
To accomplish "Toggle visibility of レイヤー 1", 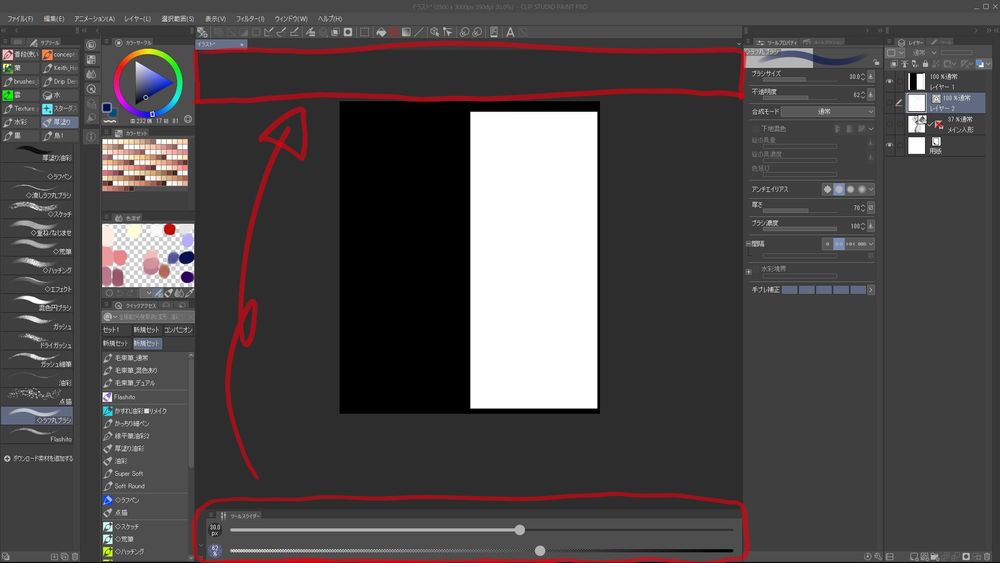I will point(890,82).
